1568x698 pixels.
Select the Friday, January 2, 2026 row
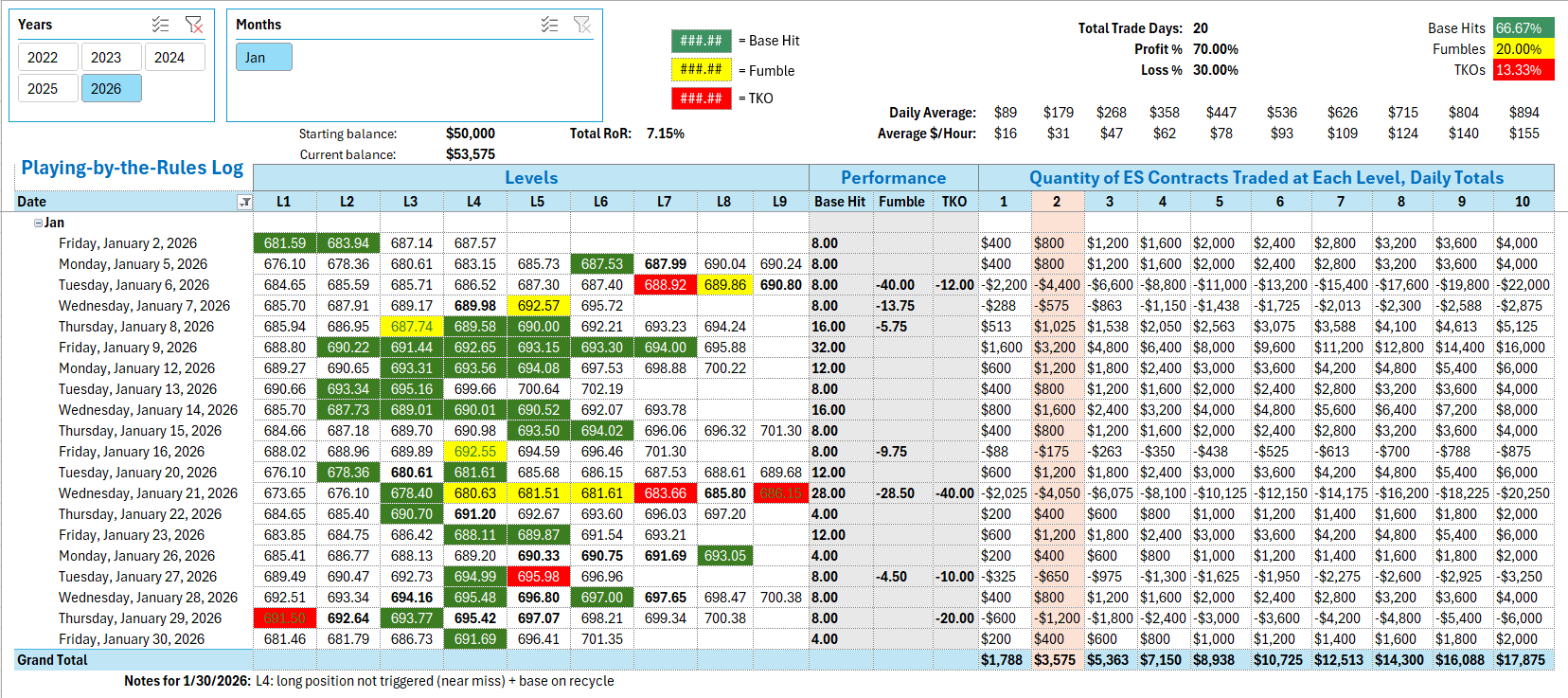[128, 243]
